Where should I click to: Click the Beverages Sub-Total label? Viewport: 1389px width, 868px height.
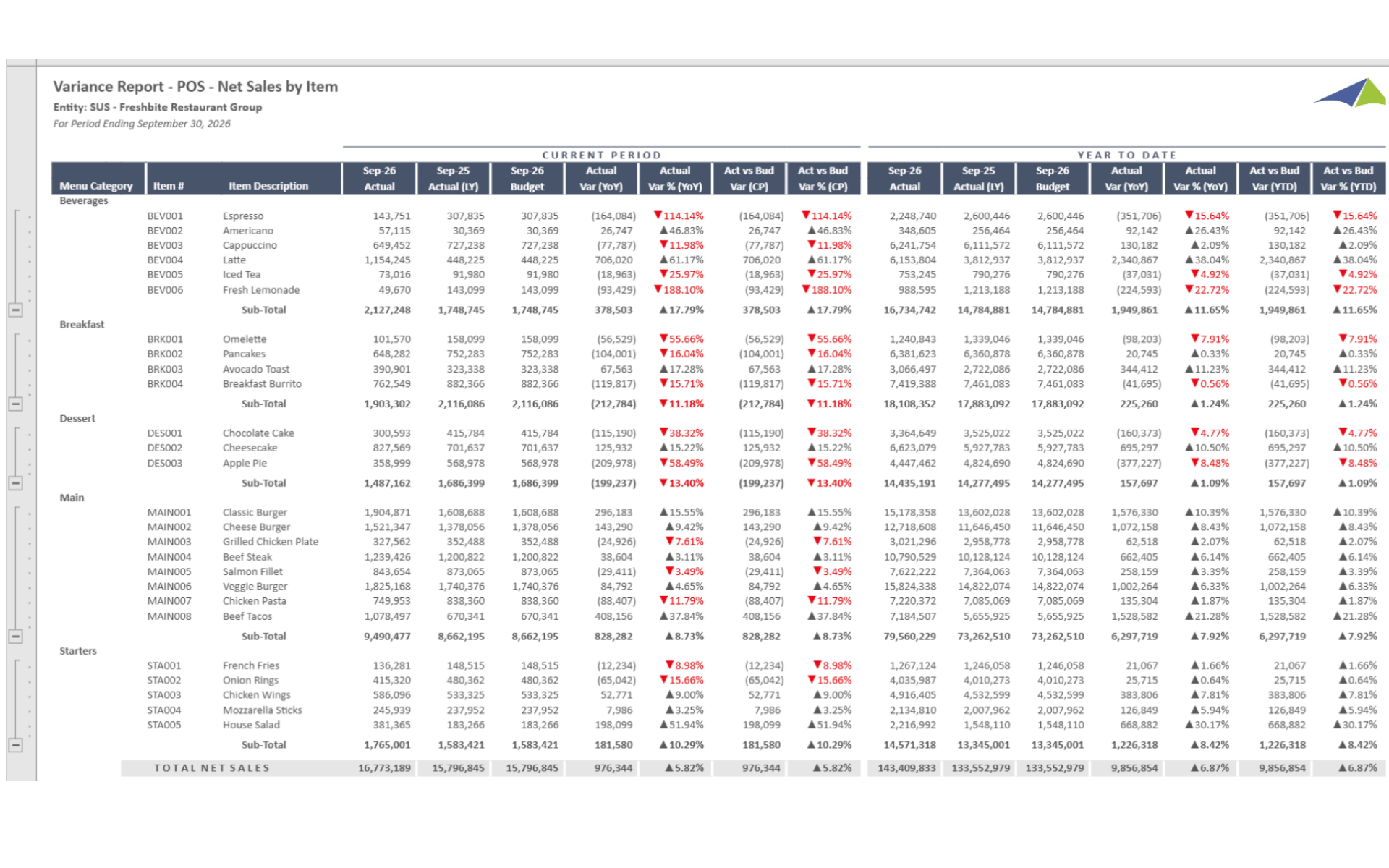pyautogui.click(x=263, y=310)
